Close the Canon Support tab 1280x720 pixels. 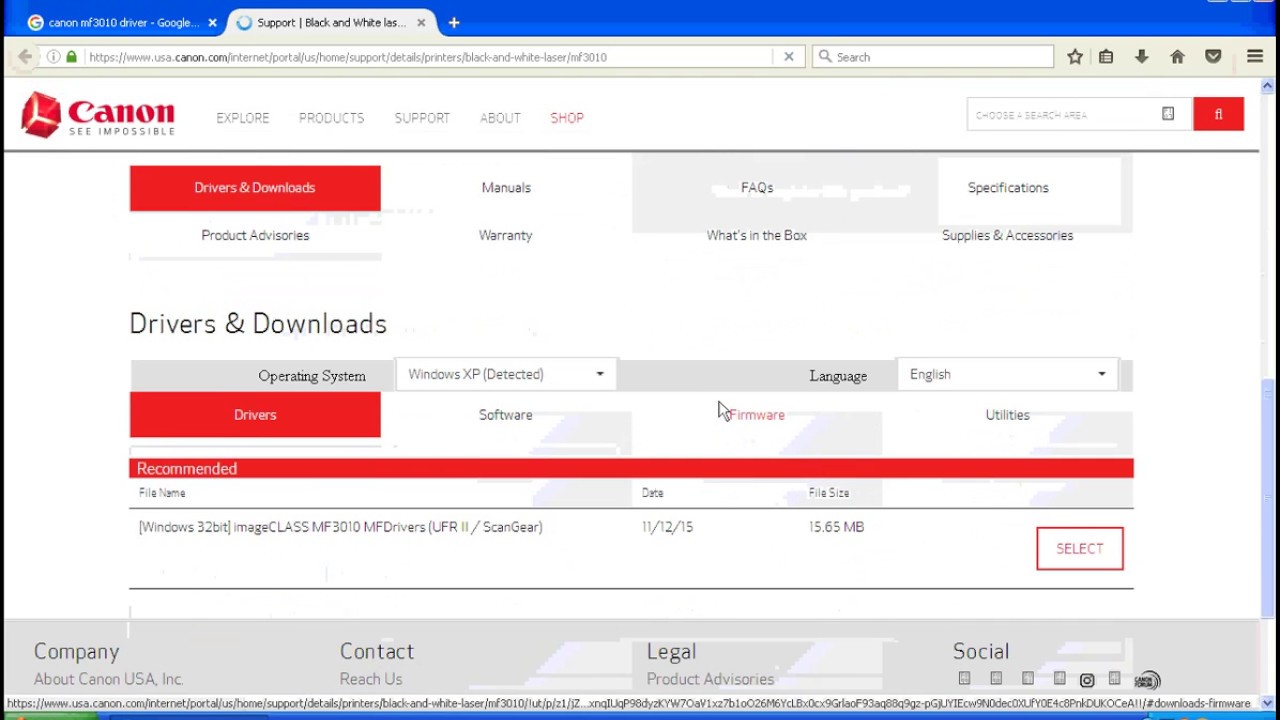click(421, 22)
